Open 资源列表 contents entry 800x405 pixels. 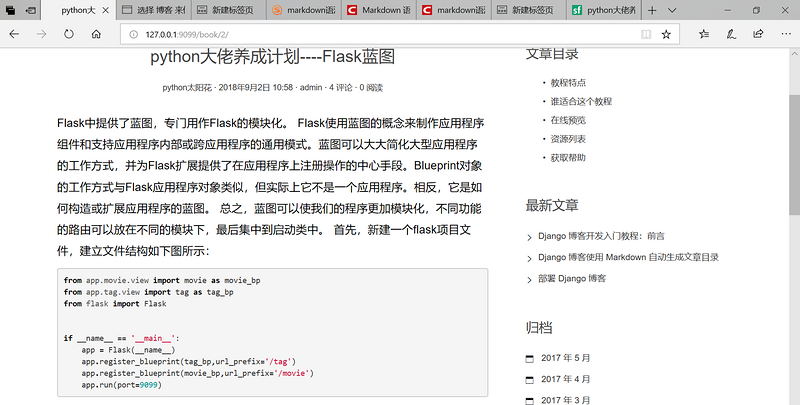568,139
